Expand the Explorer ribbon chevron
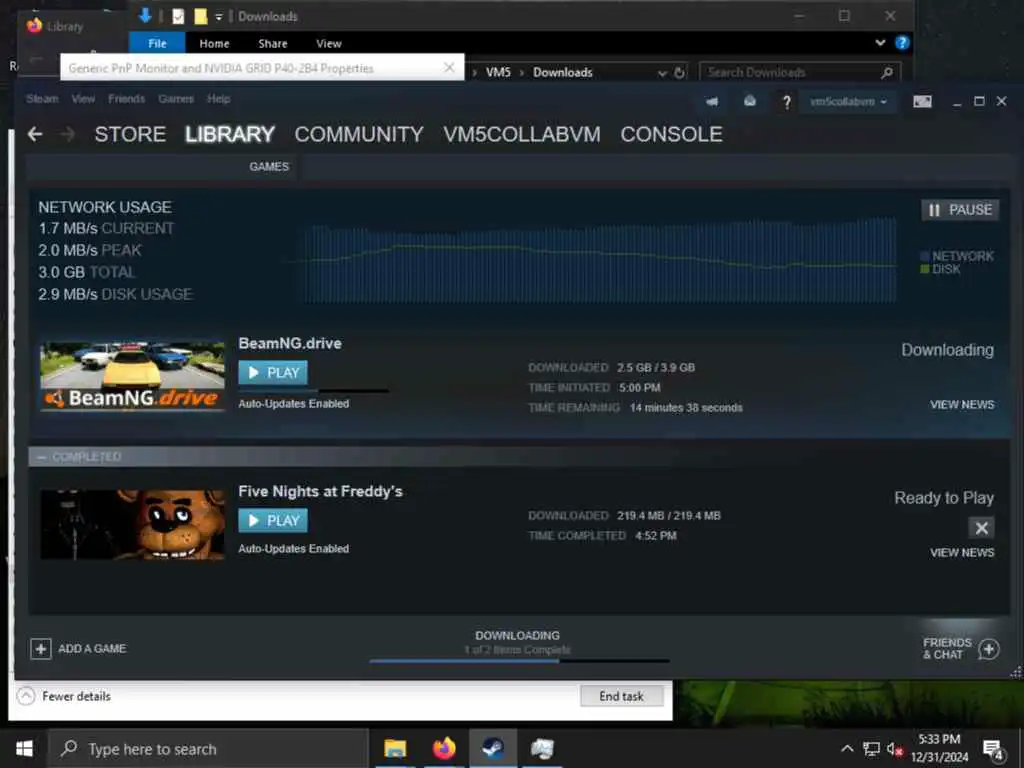This screenshot has width=1024, height=768. 880,43
